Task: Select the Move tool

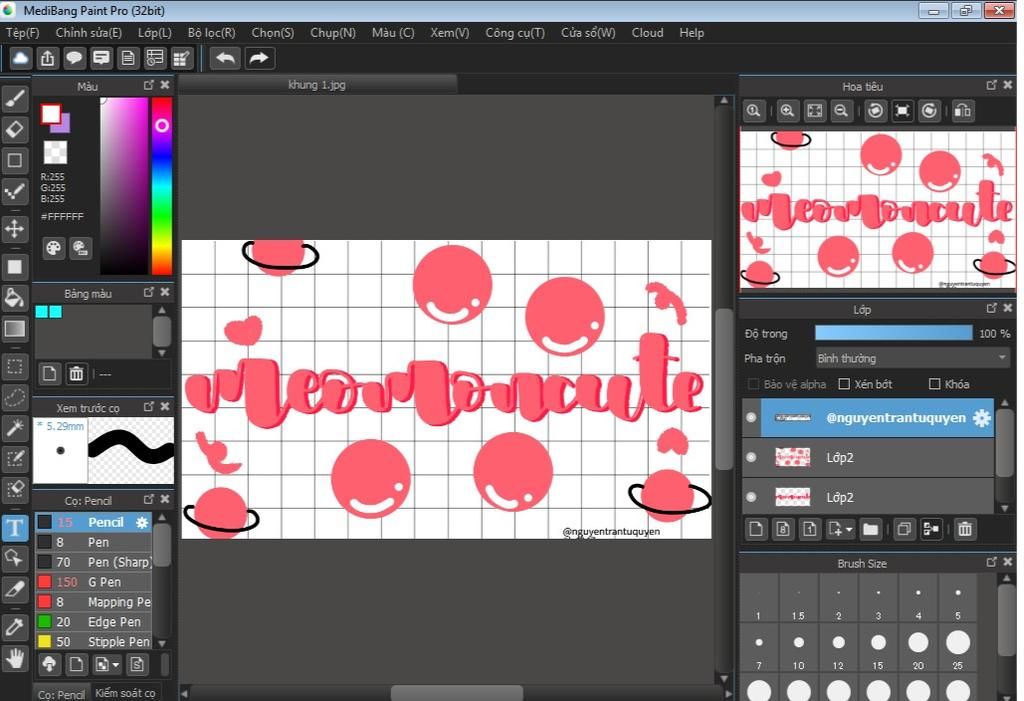Action: point(15,229)
